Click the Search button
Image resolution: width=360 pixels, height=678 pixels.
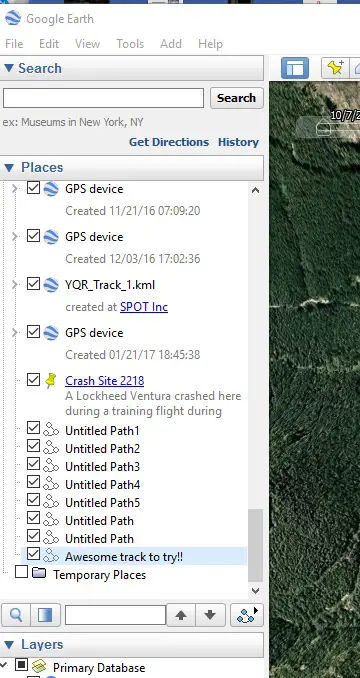[x=236, y=98]
